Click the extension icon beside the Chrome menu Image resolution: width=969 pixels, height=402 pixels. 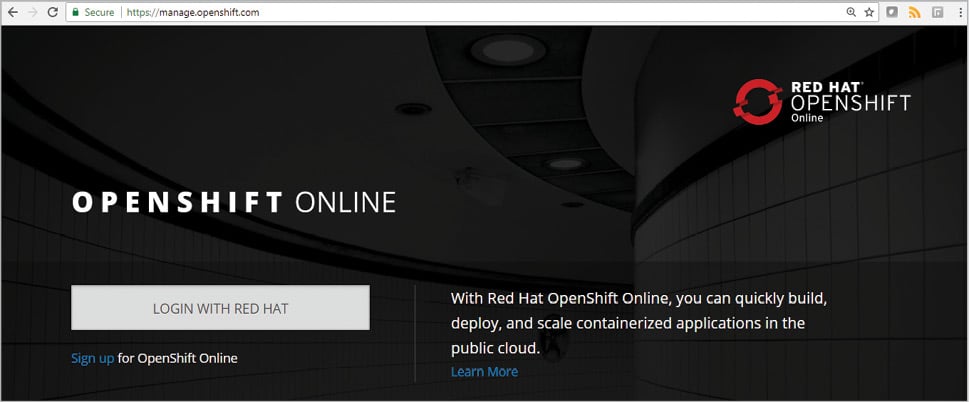(x=937, y=12)
